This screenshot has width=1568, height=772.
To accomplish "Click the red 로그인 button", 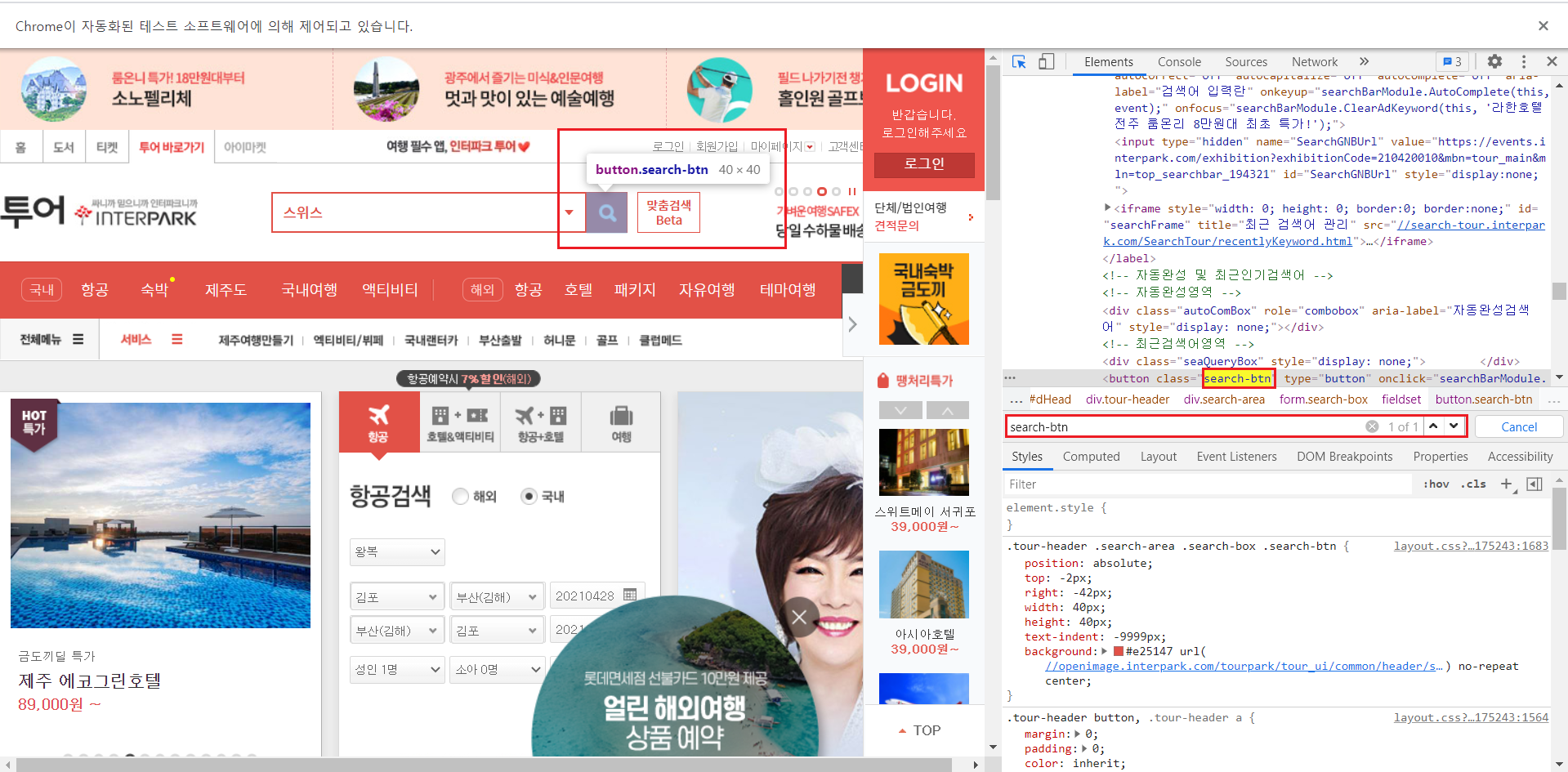I will [924, 164].
